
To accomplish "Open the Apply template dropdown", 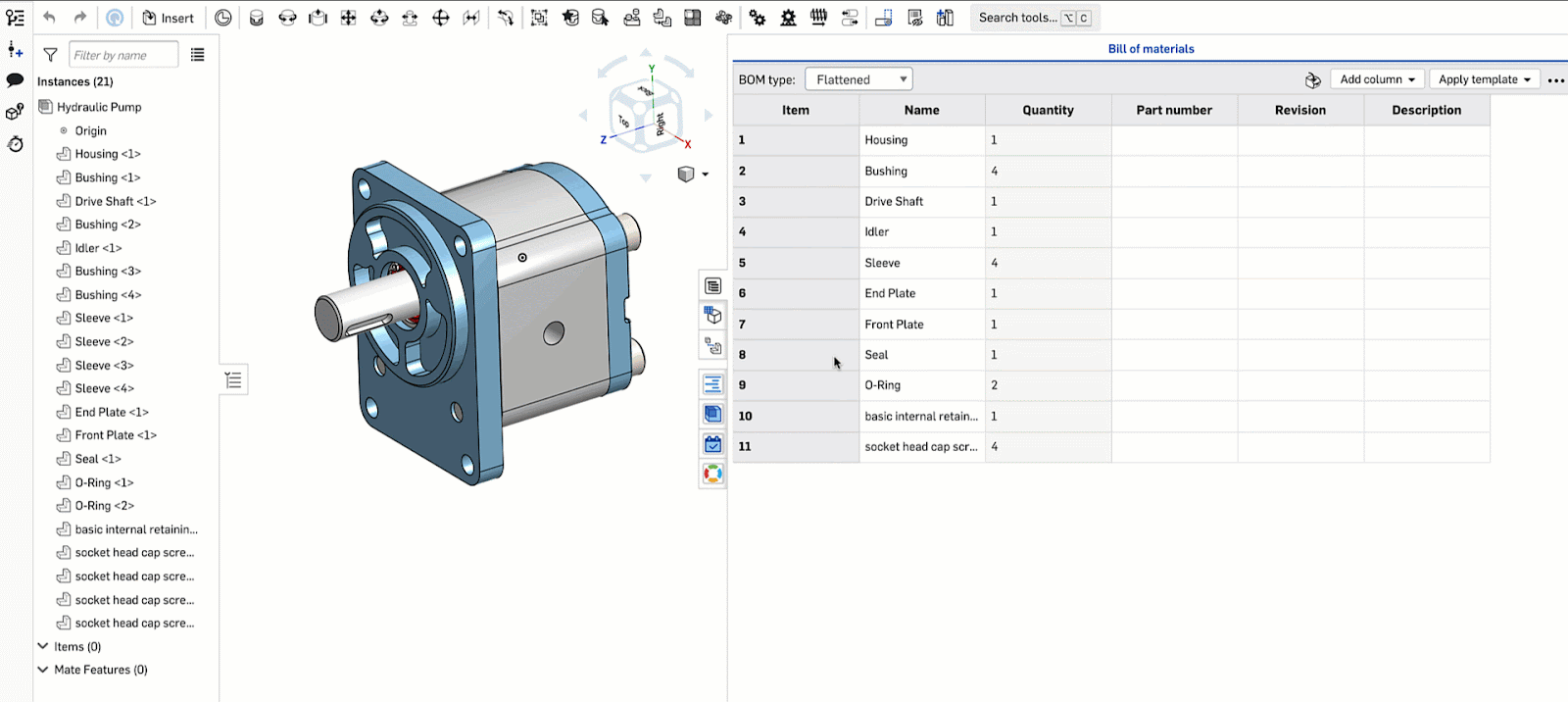I will pyautogui.click(x=1484, y=79).
